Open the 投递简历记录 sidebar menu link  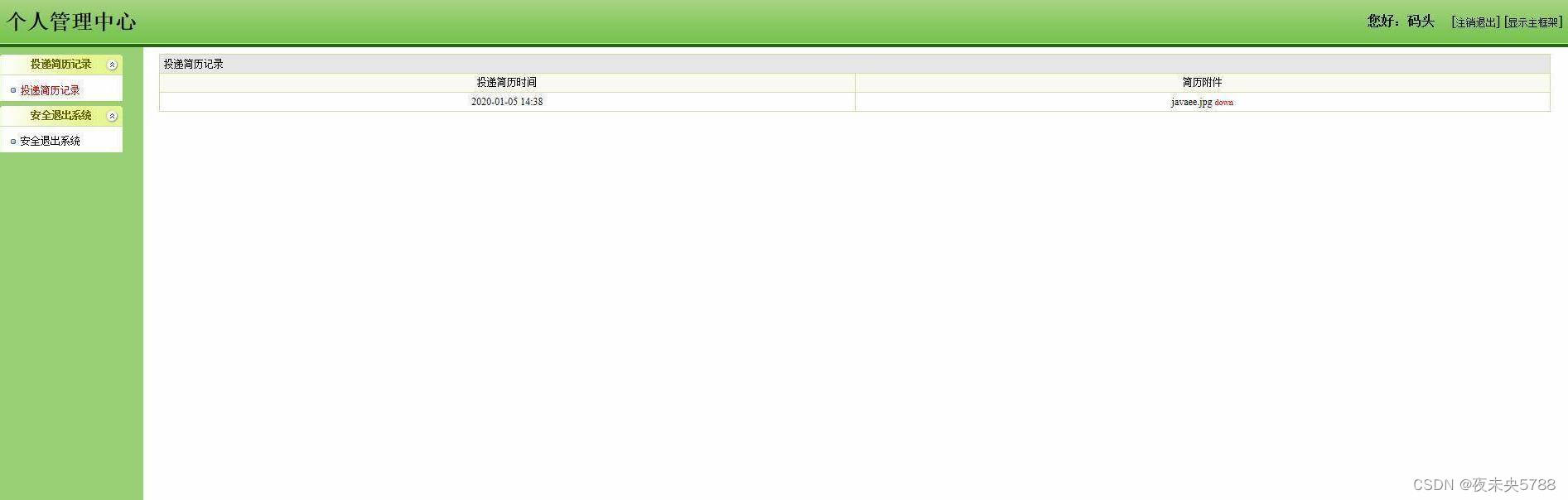50,90
